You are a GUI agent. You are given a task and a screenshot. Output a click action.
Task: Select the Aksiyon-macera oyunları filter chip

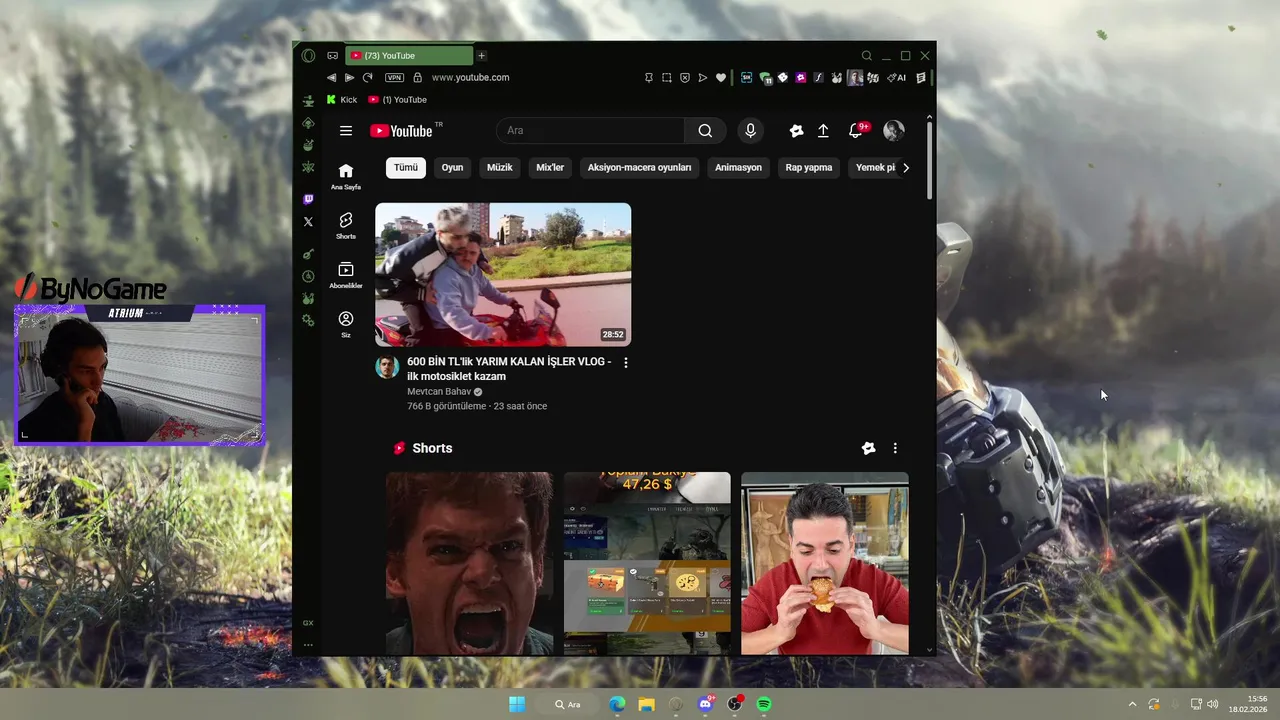[x=639, y=168]
